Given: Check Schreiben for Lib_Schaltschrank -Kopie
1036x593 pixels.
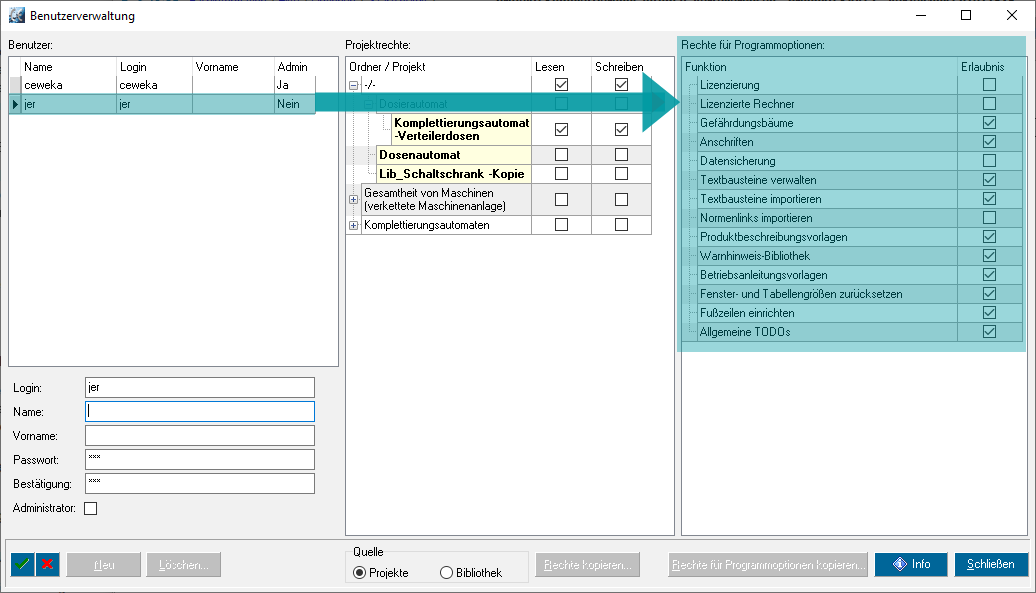Looking at the screenshot, I should click(621, 174).
